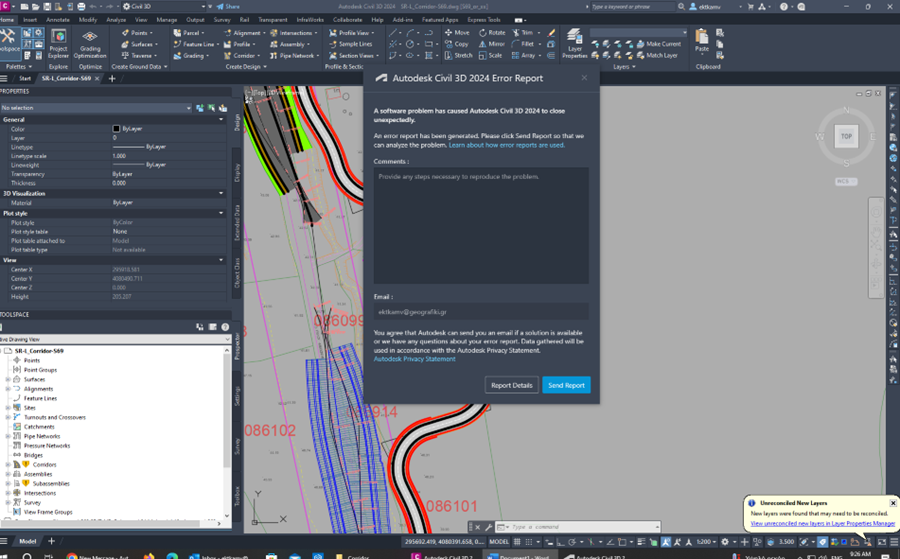
Task: Open the Points dropdown
Action: coord(137,33)
